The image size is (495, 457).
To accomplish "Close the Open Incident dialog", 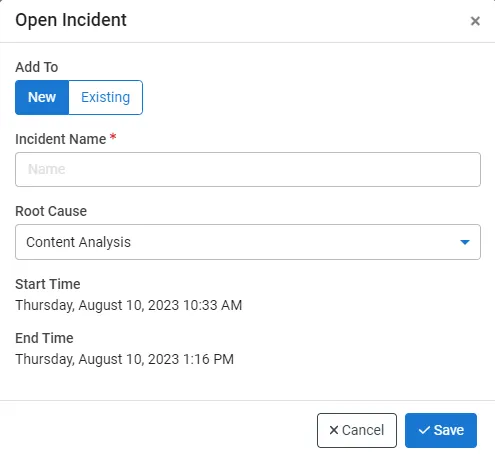I will 475,21.
